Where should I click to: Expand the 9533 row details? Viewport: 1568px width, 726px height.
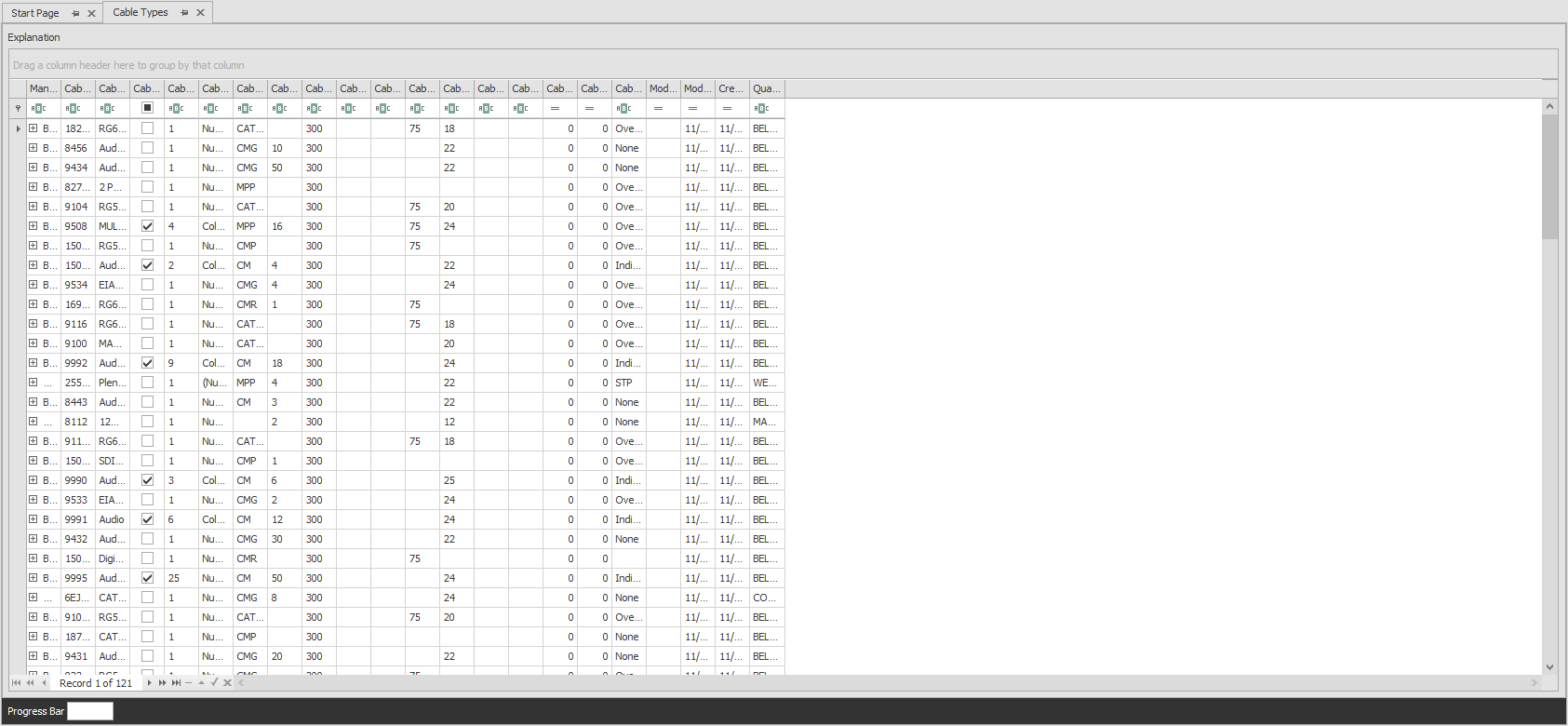point(33,500)
